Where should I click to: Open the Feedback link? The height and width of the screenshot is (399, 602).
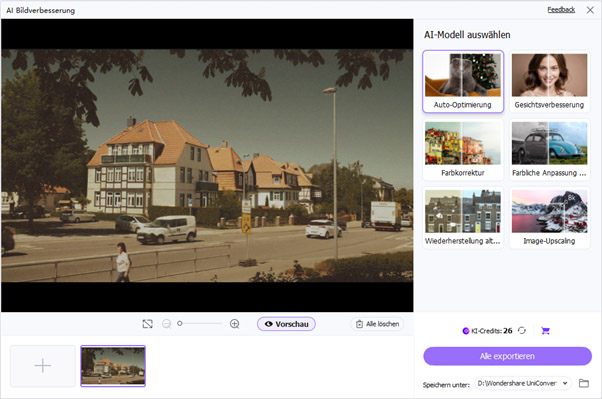click(x=561, y=10)
